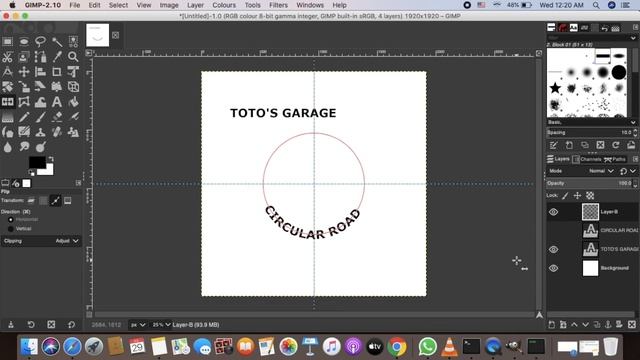Choose the Text tool
The width and height of the screenshot is (640, 360).
pyautogui.click(x=57, y=102)
